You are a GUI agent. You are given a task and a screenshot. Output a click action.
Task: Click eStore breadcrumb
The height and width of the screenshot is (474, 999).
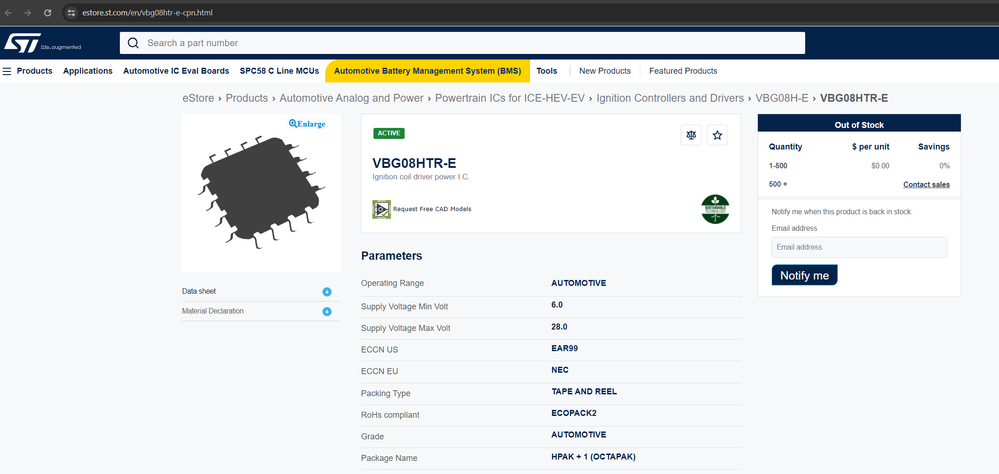pos(198,98)
